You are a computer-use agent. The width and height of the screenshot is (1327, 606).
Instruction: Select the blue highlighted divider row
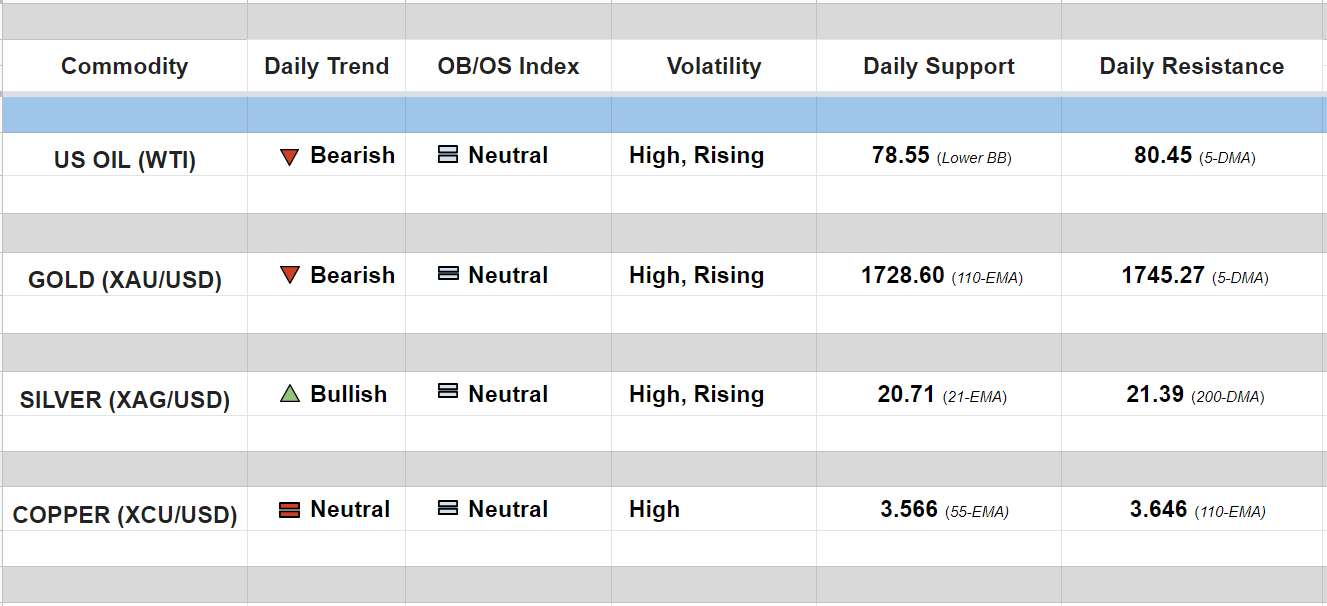(663, 115)
